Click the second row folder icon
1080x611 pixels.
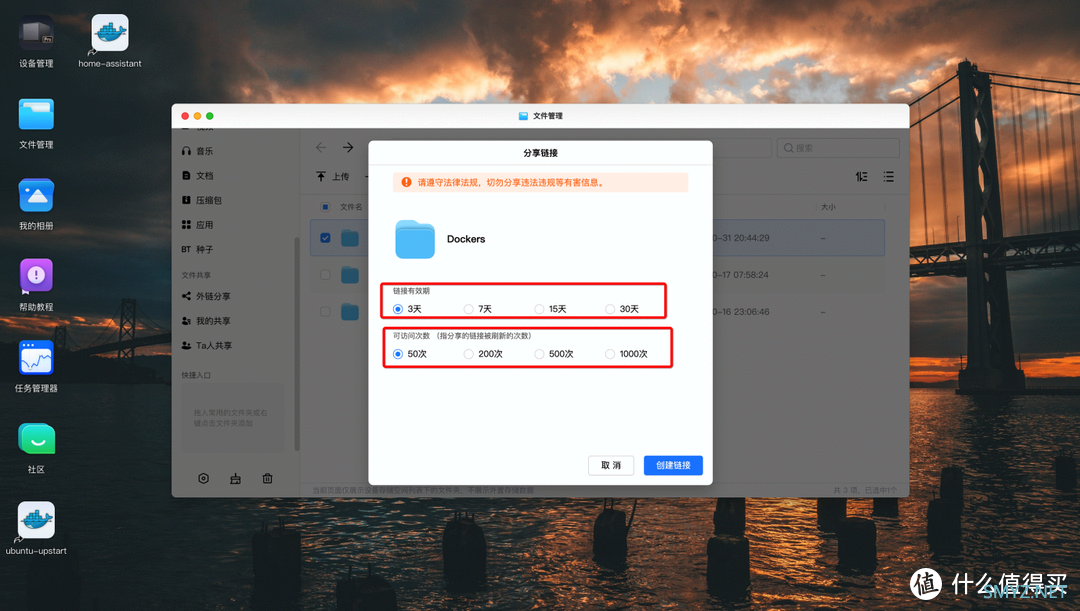click(350, 275)
